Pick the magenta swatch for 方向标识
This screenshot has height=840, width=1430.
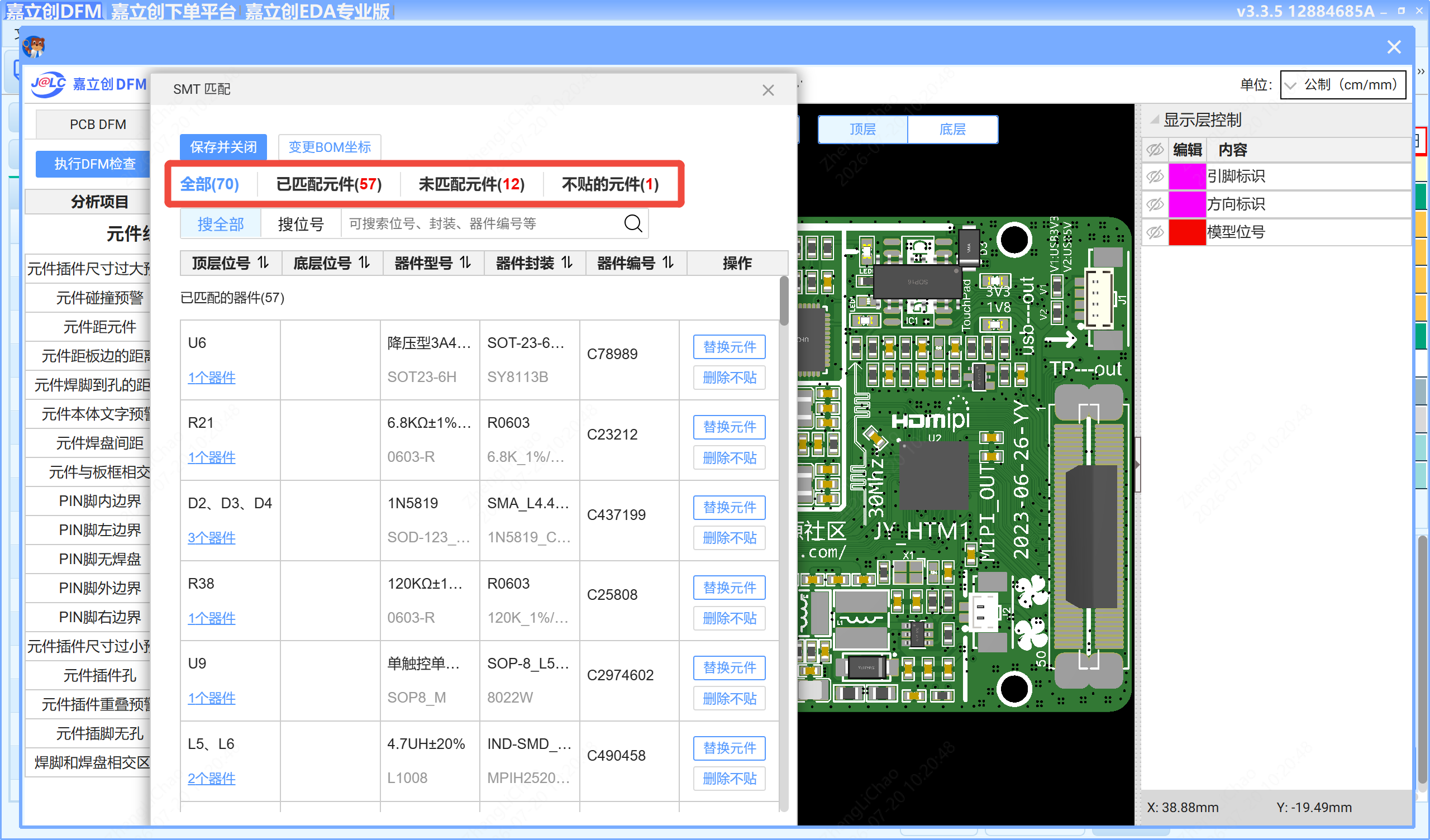[1187, 204]
